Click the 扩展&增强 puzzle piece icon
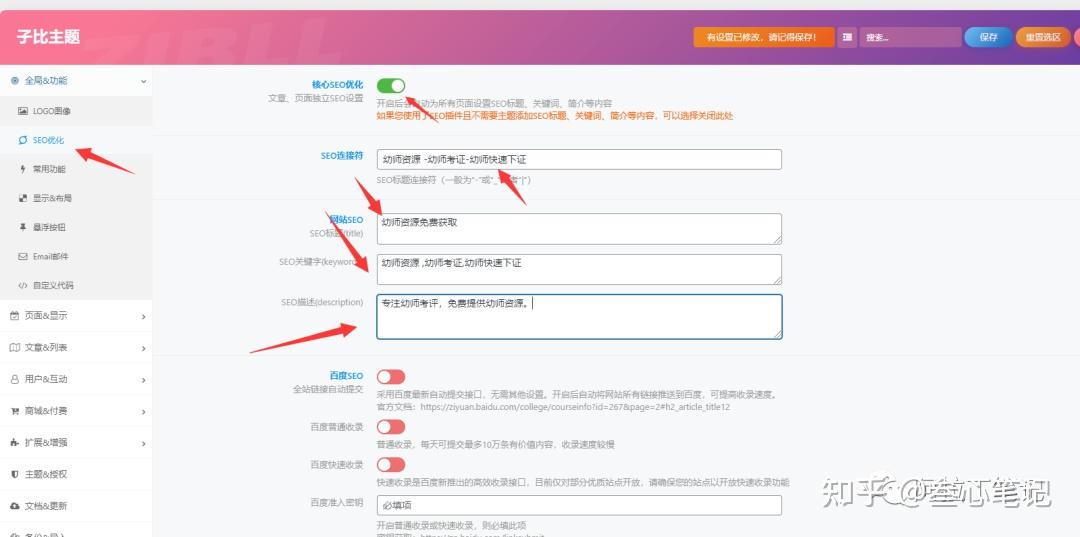The image size is (1080, 537). (15, 443)
